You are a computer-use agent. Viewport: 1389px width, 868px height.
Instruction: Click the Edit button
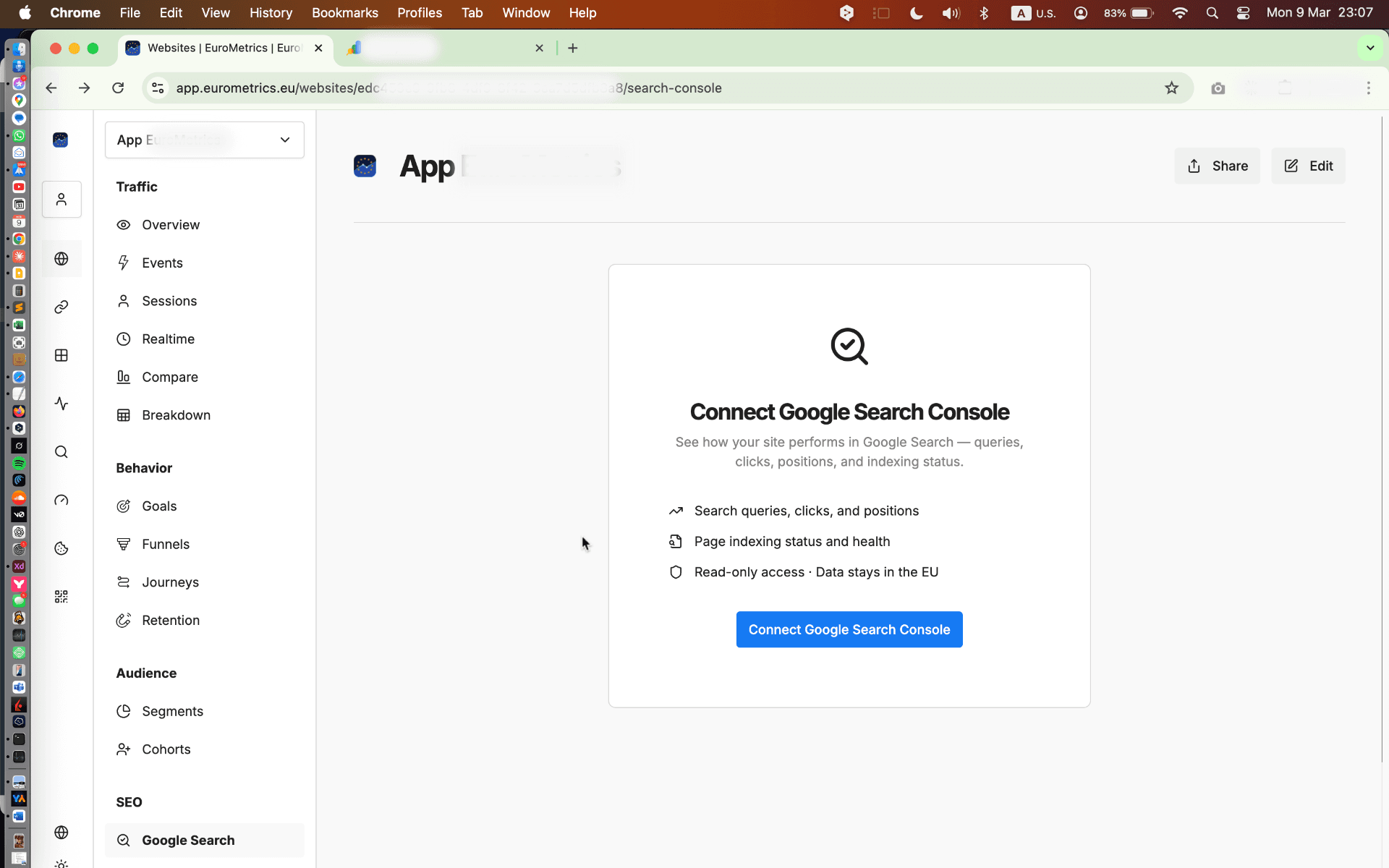click(1308, 166)
